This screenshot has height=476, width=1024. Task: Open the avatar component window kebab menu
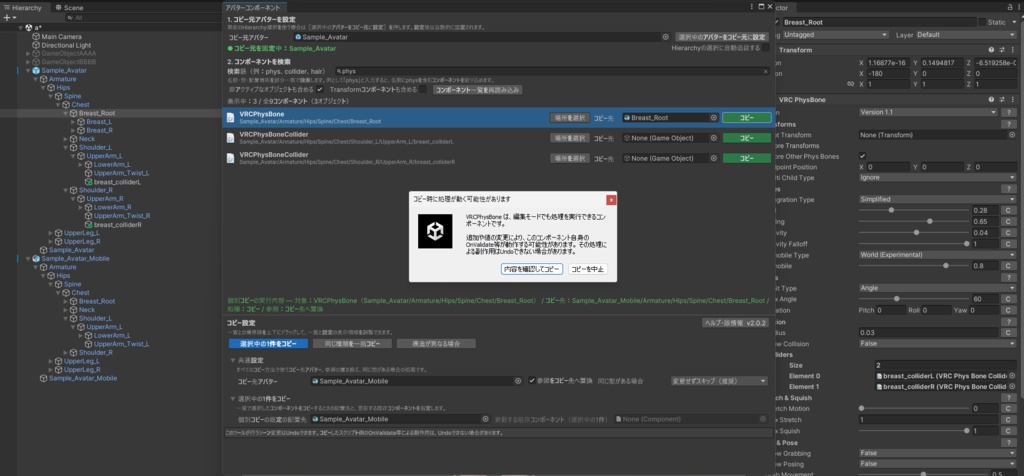752,7
